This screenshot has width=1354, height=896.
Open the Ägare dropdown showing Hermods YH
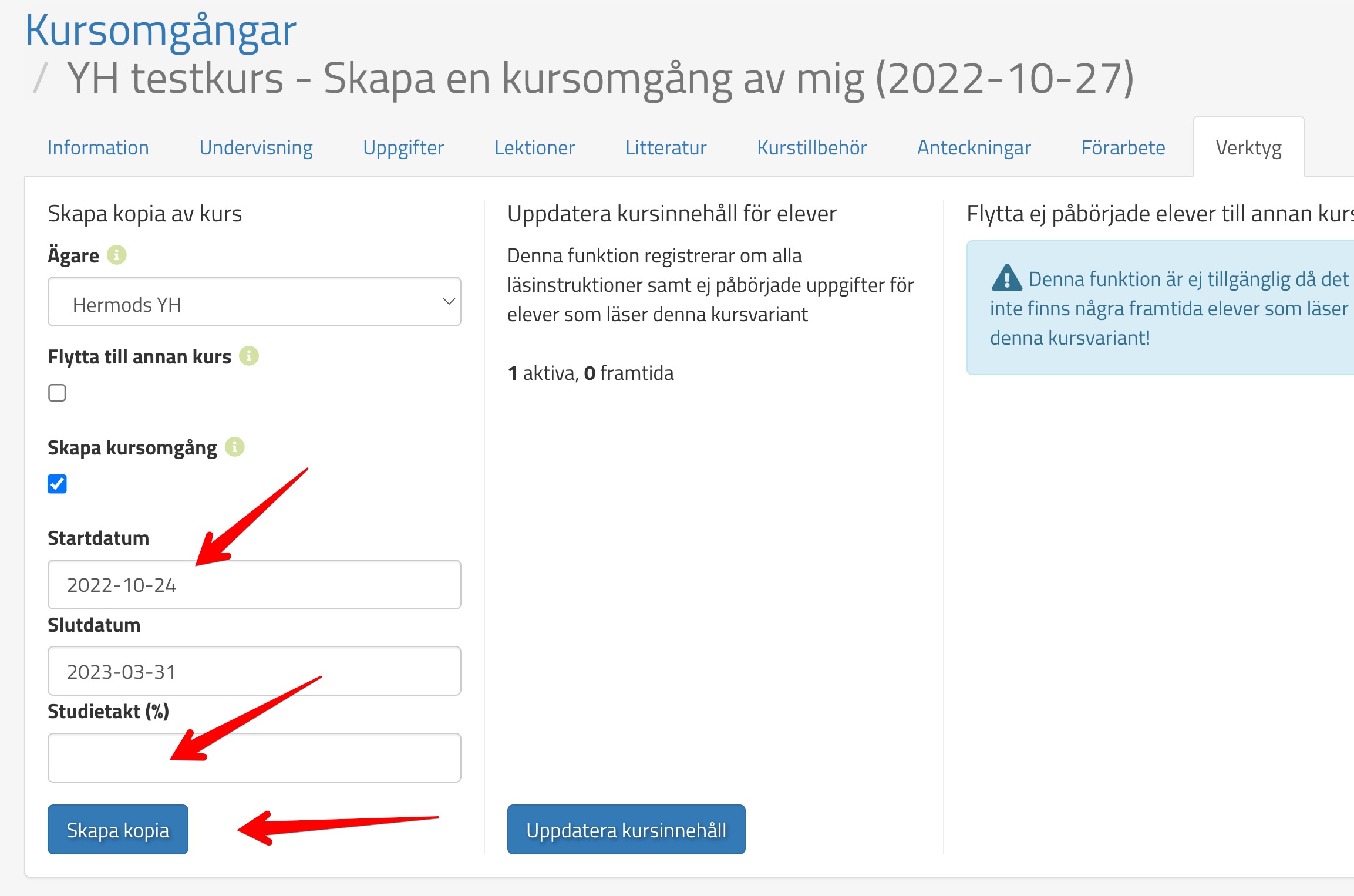pos(254,302)
